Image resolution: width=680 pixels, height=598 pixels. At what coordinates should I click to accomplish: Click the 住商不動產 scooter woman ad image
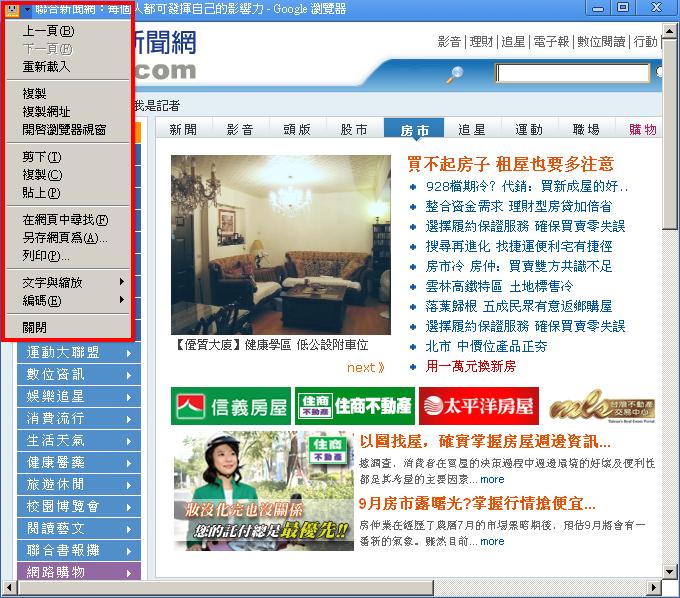click(x=264, y=491)
